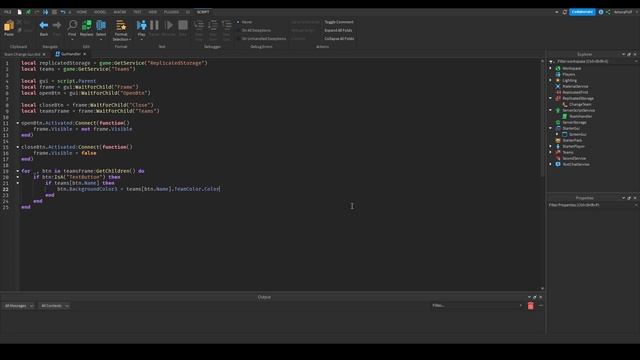Collapse the fold on code line 15
Viewport: 640px width, 360px height.
coord(18,147)
